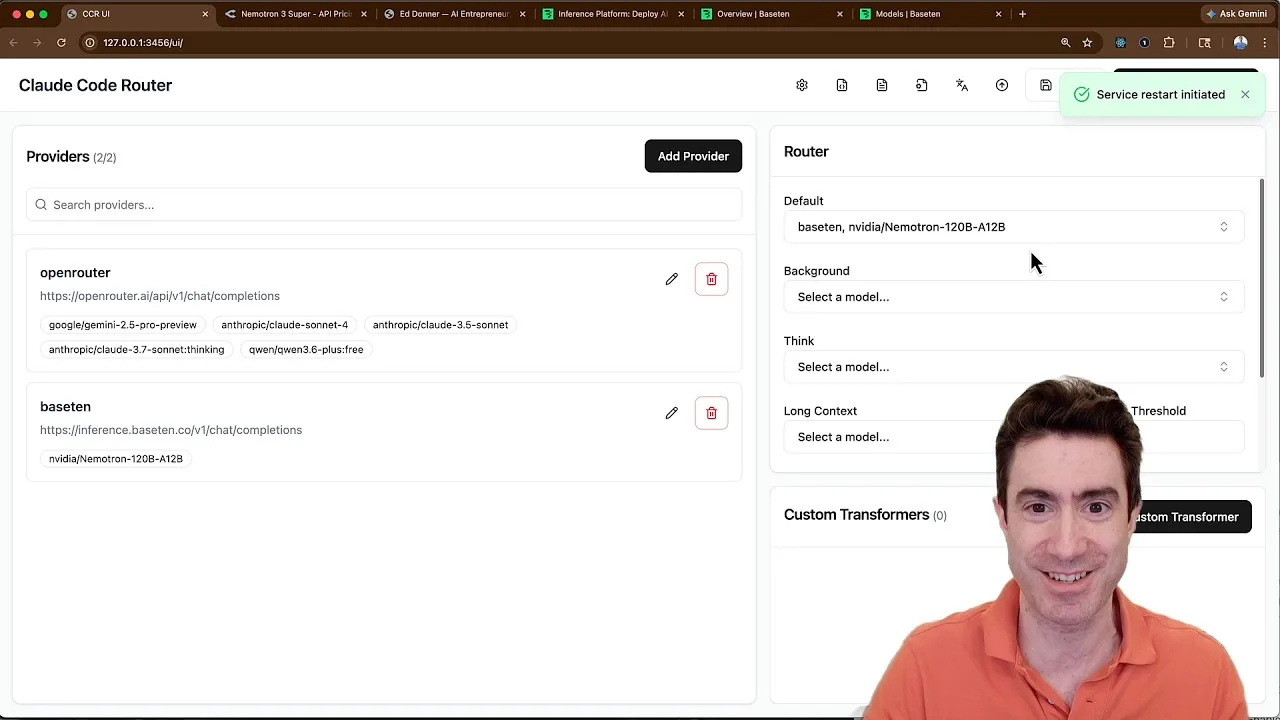This screenshot has width=1280, height=720.
Task: Click the browser reload icon
Action: [61, 42]
